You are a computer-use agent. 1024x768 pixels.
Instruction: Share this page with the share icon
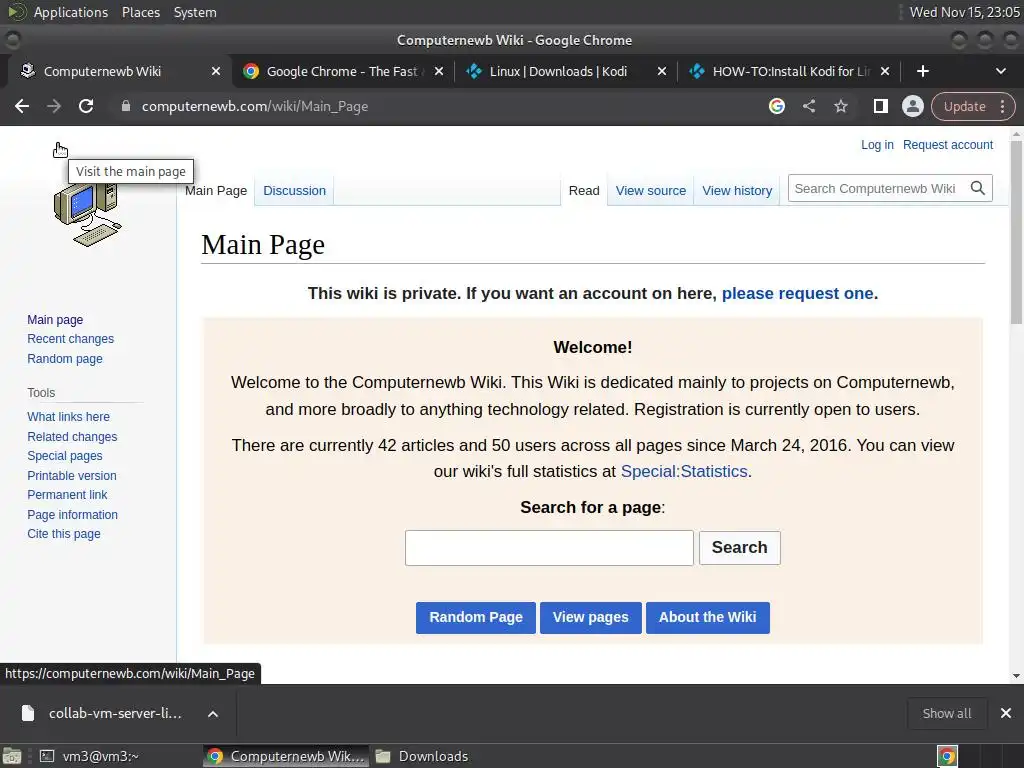808,106
